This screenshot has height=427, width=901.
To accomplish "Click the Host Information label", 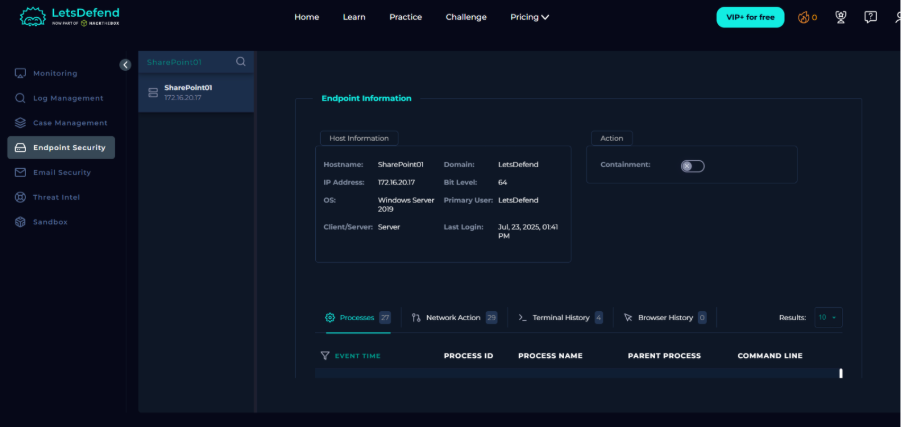I will coord(359,138).
